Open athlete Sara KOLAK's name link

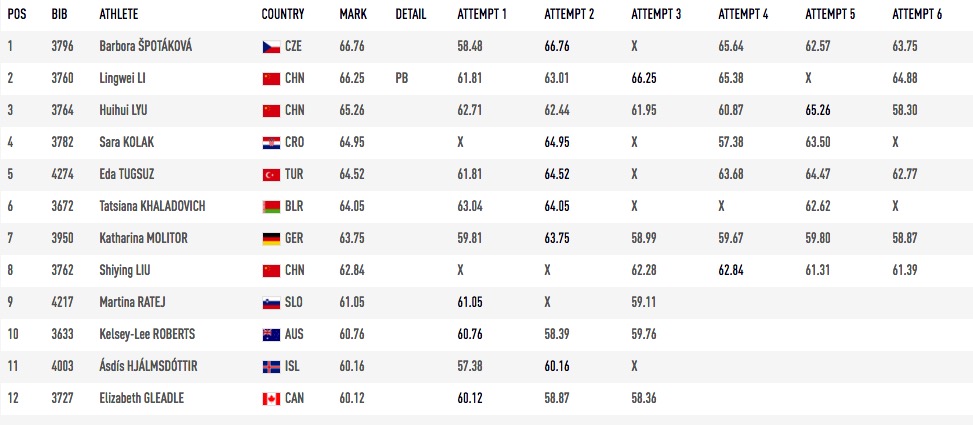click(127, 142)
